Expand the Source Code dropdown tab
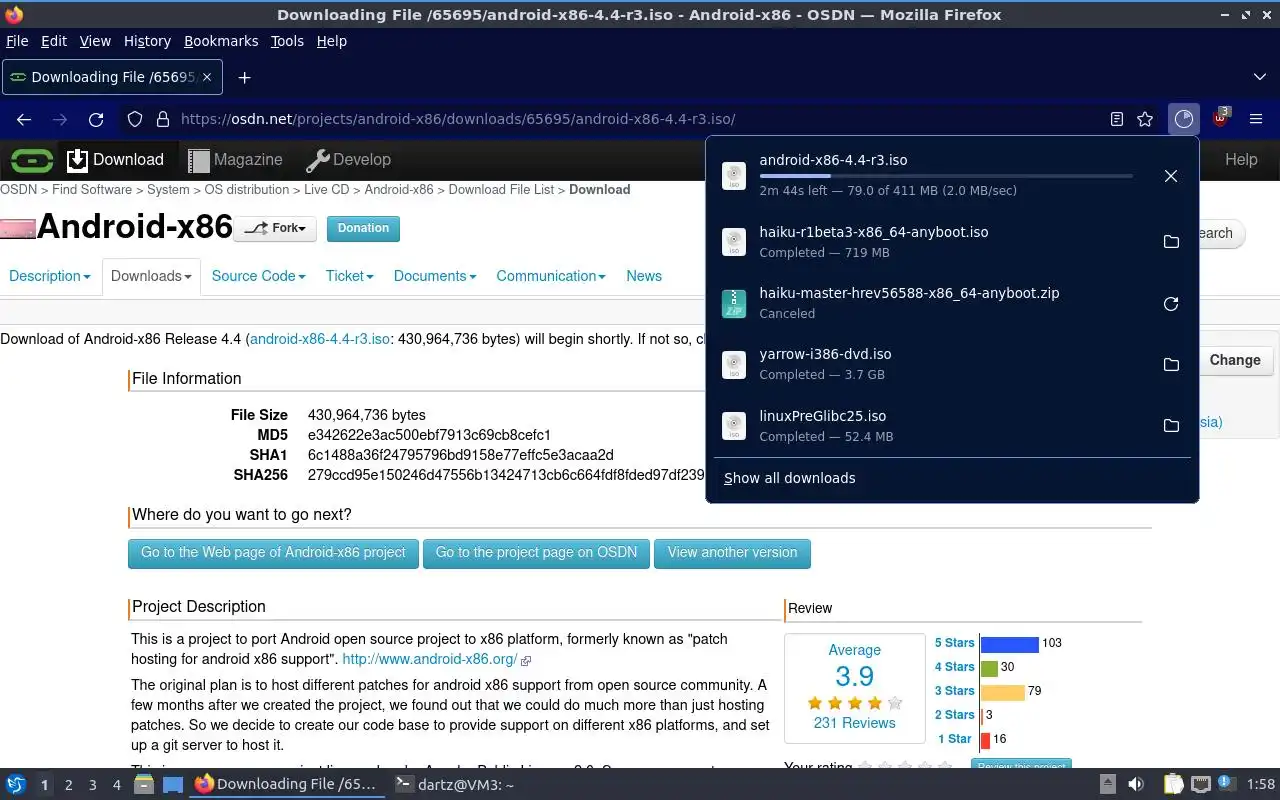This screenshot has width=1280, height=800. click(258, 276)
